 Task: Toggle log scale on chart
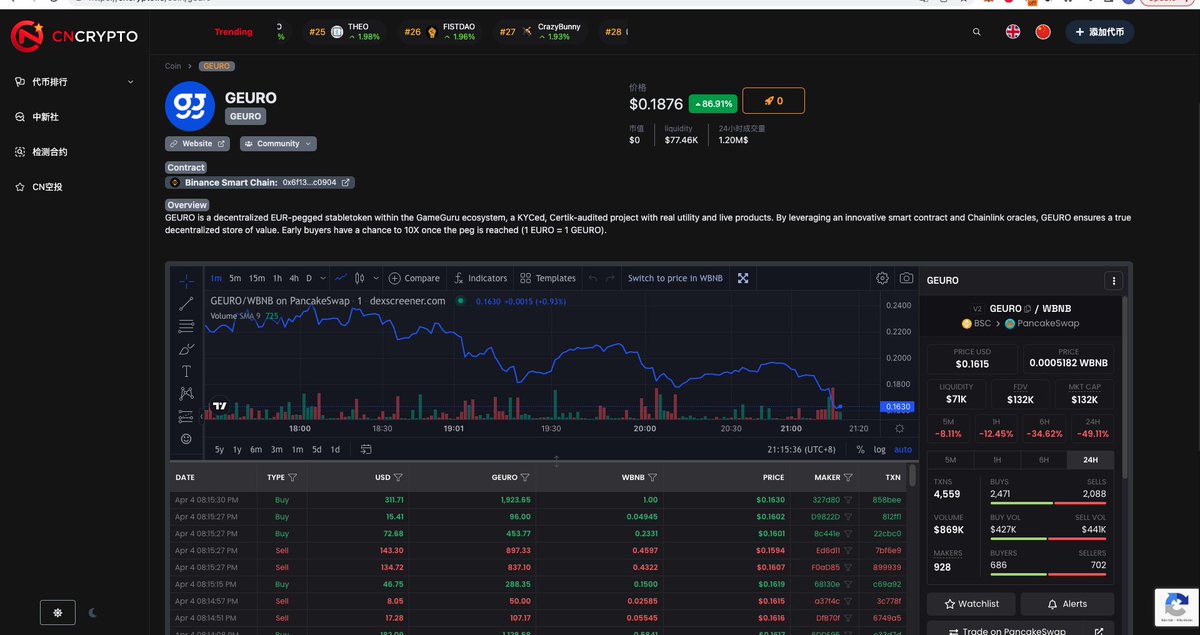[880, 449]
